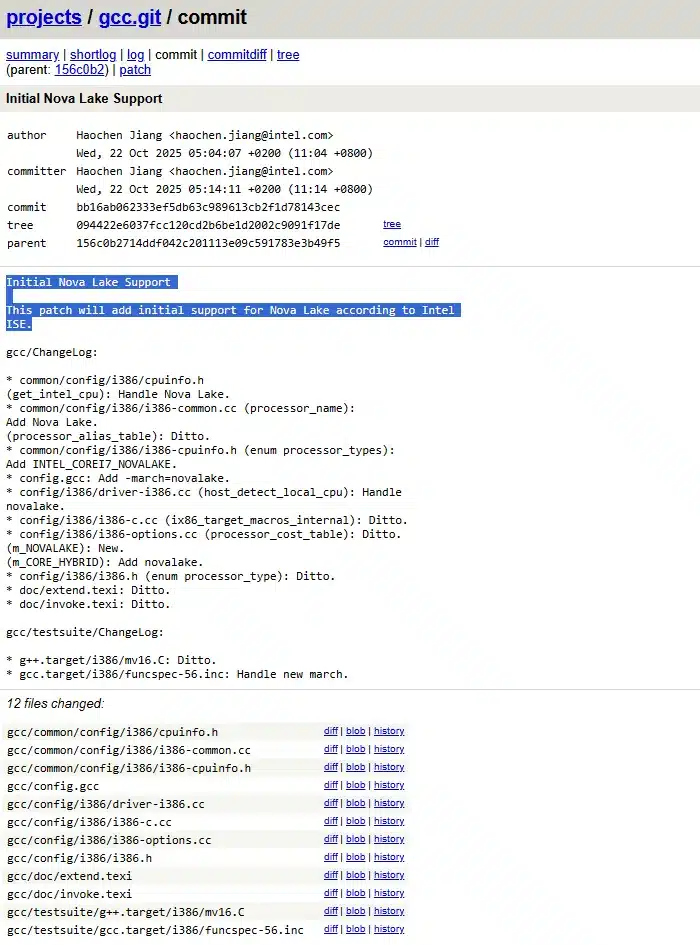The width and height of the screenshot is (700, 945).
Task: Show history for gcc/doc/invoke.texi
Action: click(x=389, y=893)
